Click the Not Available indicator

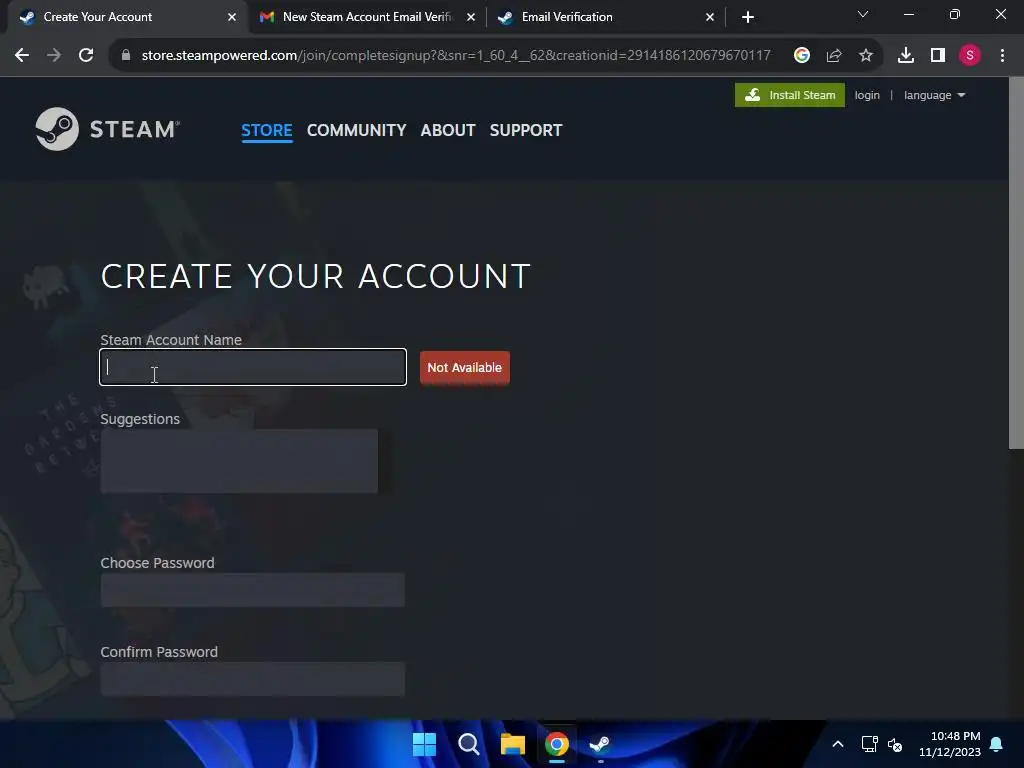[464, 368]
